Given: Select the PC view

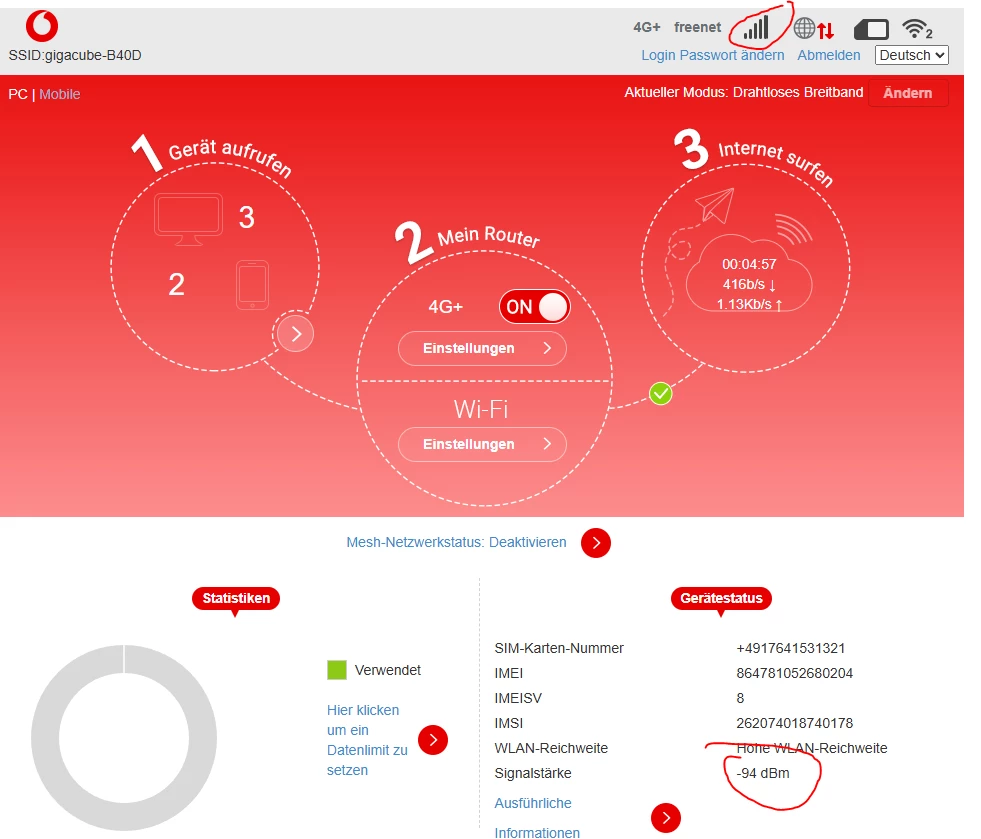Looking at the screenshot, I should click(18, 94).
